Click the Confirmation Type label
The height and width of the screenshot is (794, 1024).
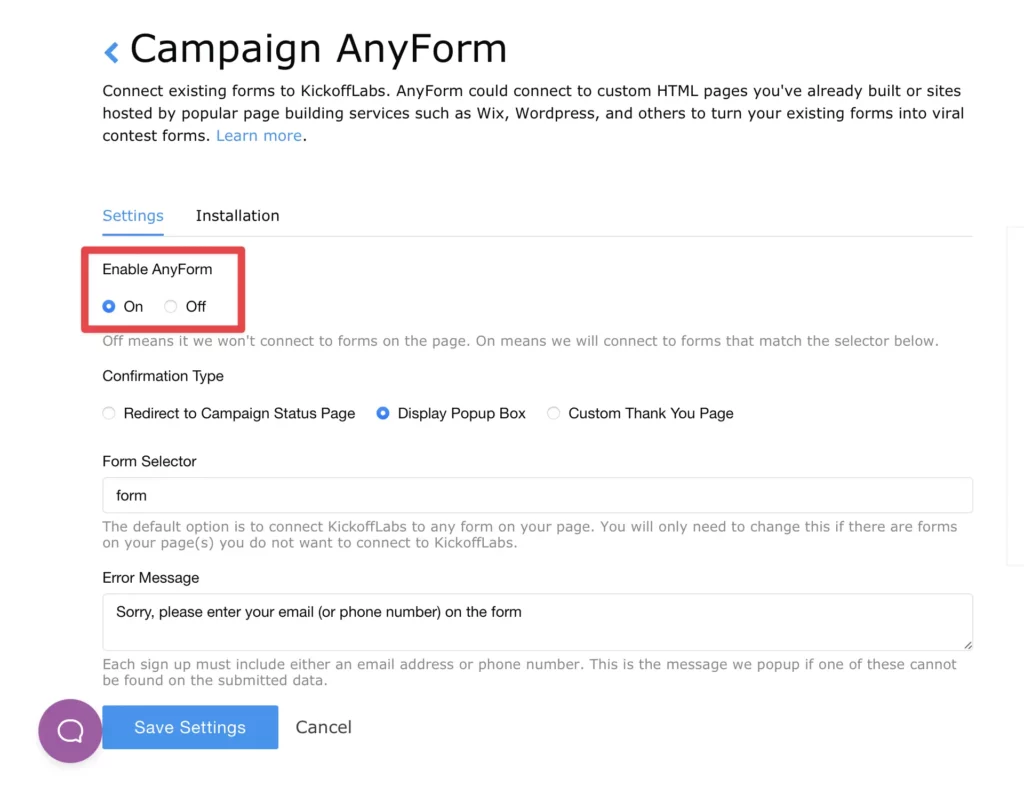[x=163, y=376]
